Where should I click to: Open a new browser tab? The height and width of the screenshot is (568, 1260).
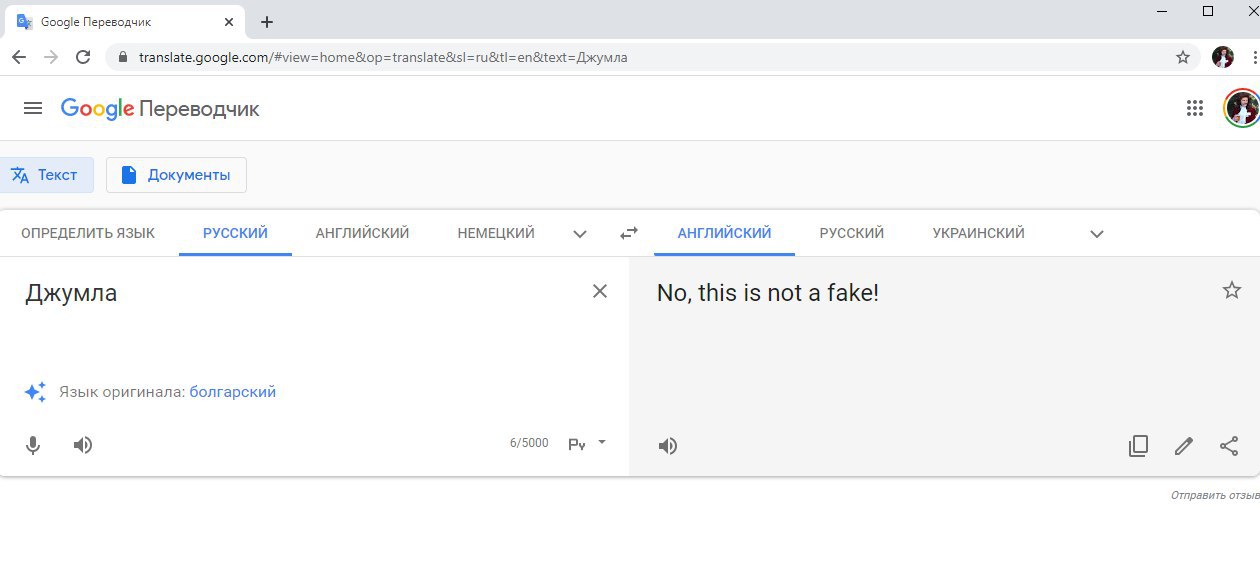pyautogui.click(x=267, y=22)
